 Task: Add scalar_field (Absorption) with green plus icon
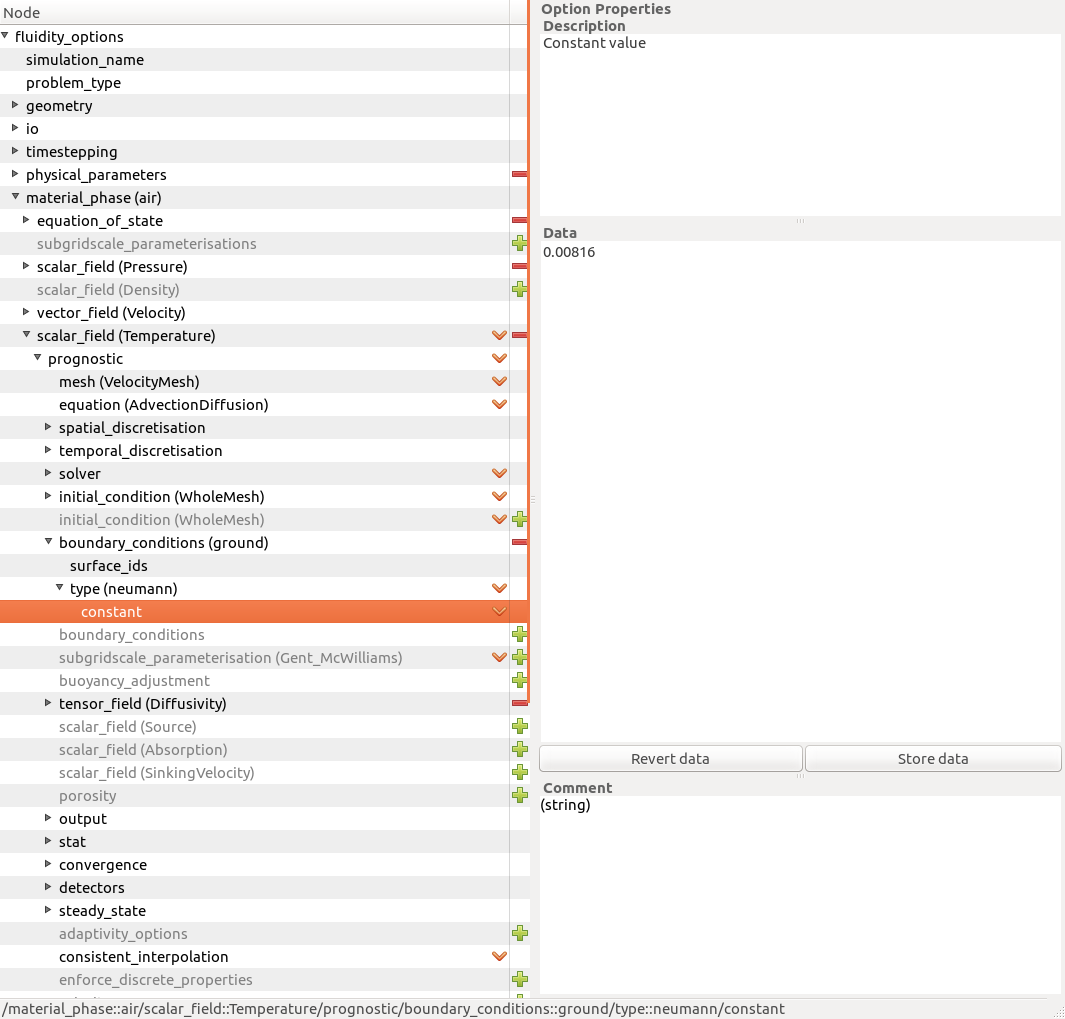click(520, 749)
